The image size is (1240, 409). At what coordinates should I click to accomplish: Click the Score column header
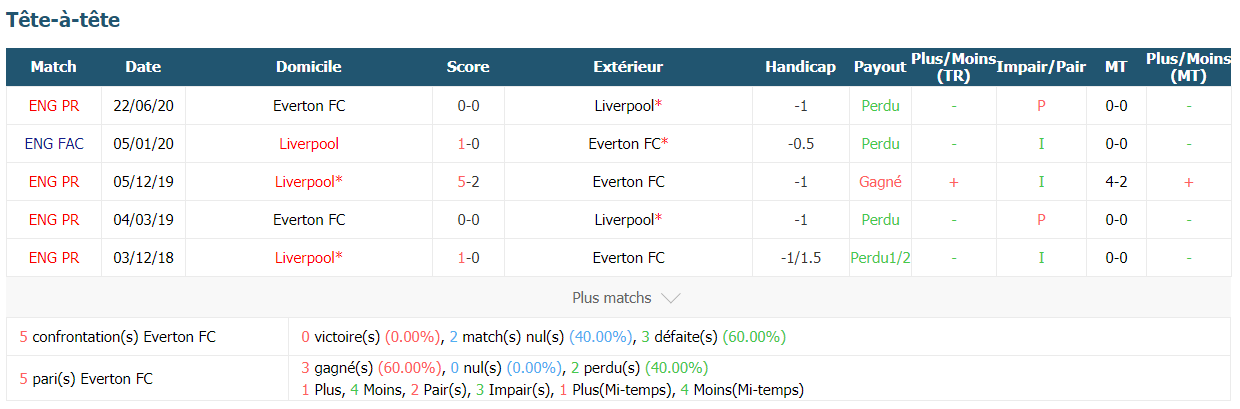(468, 67)
